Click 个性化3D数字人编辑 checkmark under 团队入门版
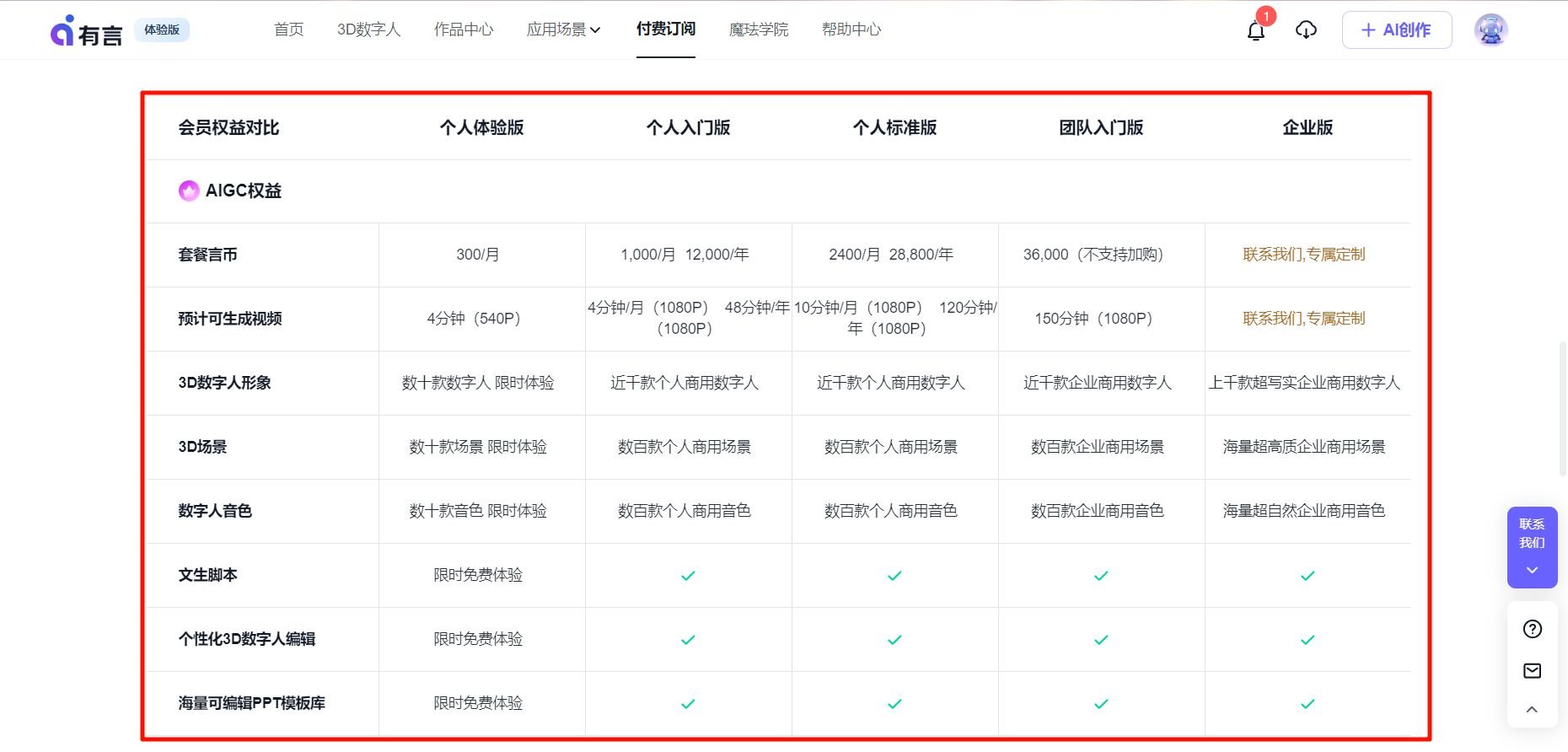The width and height of the screenshot is (1568, 752). 1101,640
